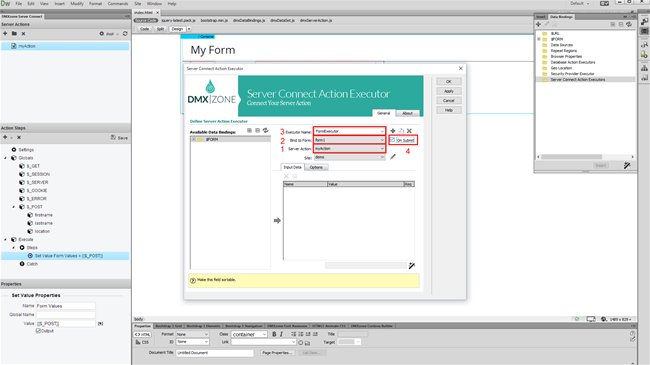Select $_GET global variable

coord(33,166)
